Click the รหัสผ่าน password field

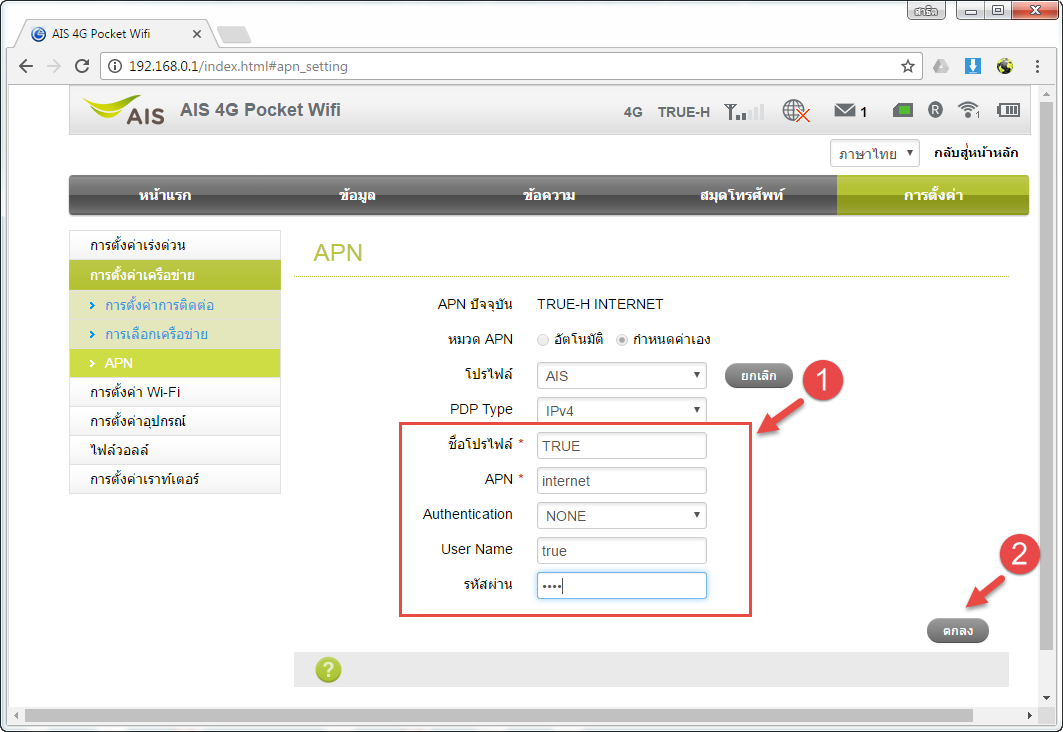tap(622, 586)
